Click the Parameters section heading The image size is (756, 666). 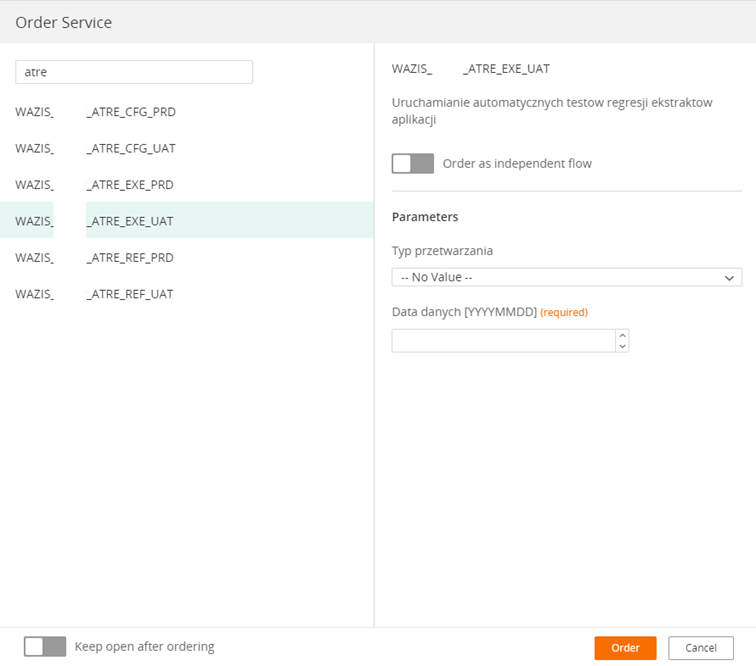[425, 217]
